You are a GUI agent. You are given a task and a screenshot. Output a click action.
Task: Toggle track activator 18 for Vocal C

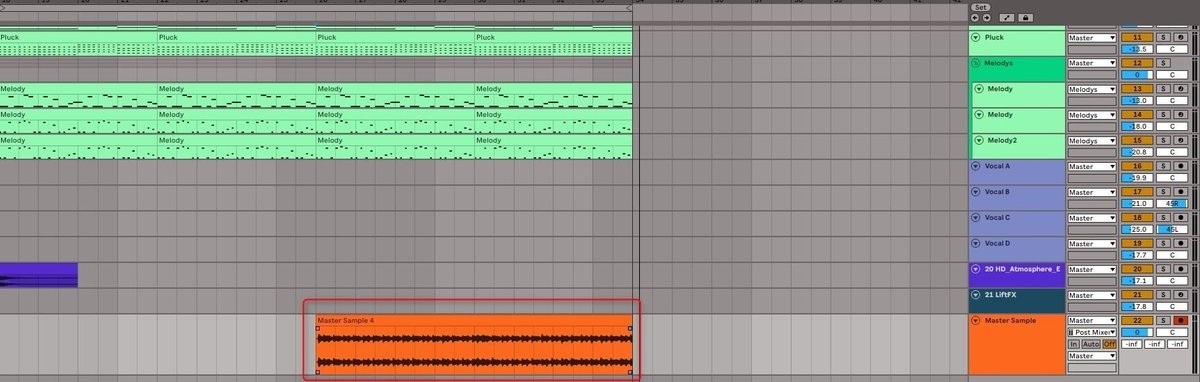tap(1137, 218)
